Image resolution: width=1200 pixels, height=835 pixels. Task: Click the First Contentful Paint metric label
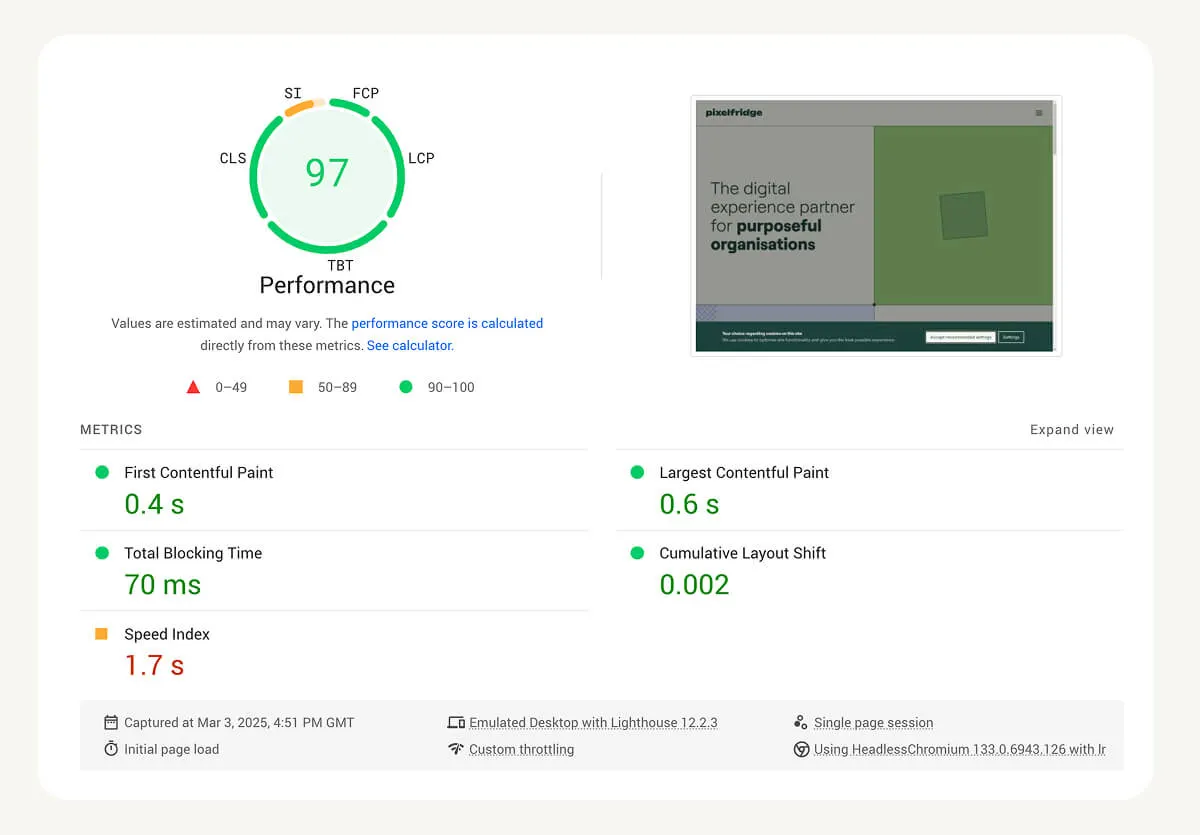point(198,472)
